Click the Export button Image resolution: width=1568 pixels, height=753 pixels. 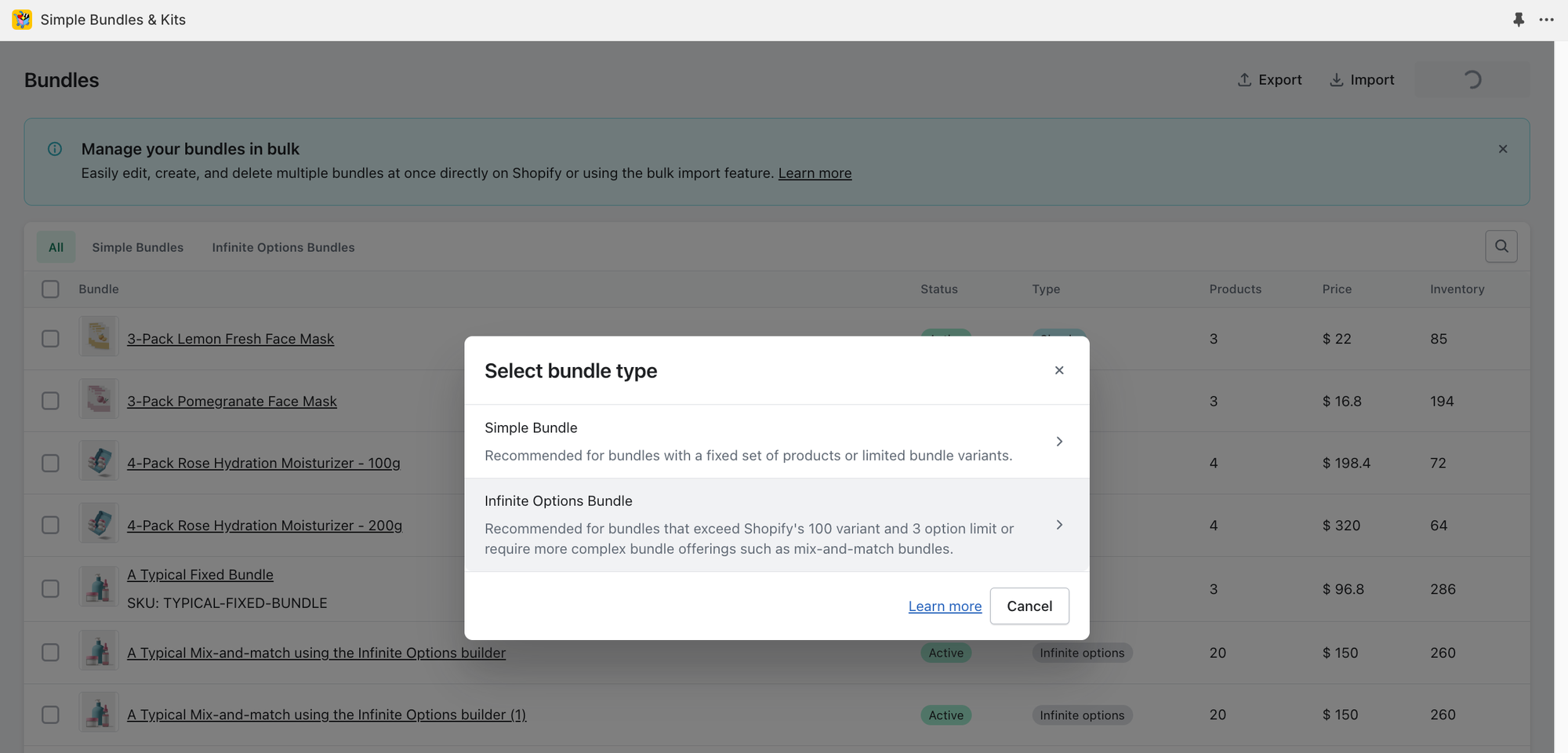pos(1269,80)
